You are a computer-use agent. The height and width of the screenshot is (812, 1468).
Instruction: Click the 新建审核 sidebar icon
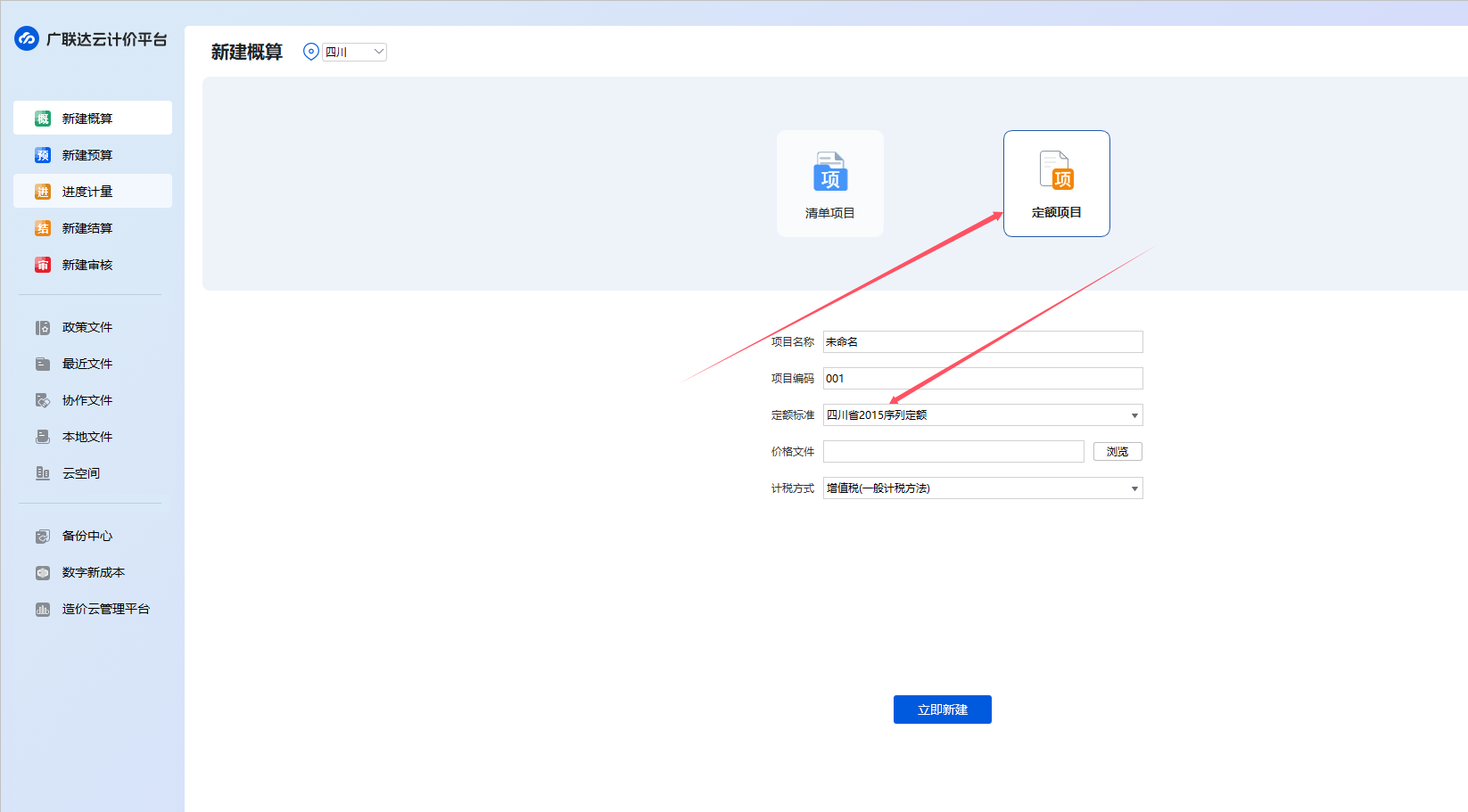click(43, 265)
